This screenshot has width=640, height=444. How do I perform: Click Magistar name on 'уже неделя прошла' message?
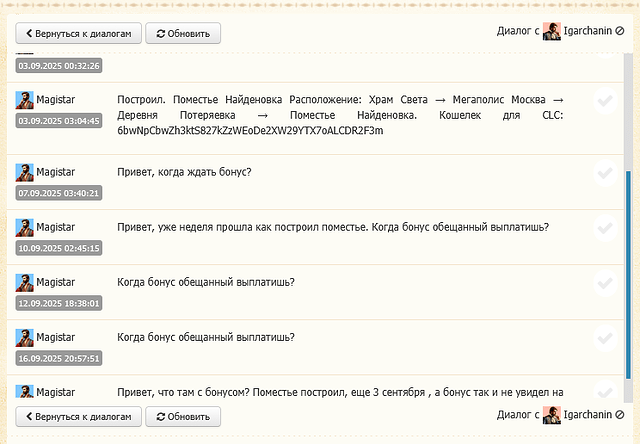click(x=56, y=227)
